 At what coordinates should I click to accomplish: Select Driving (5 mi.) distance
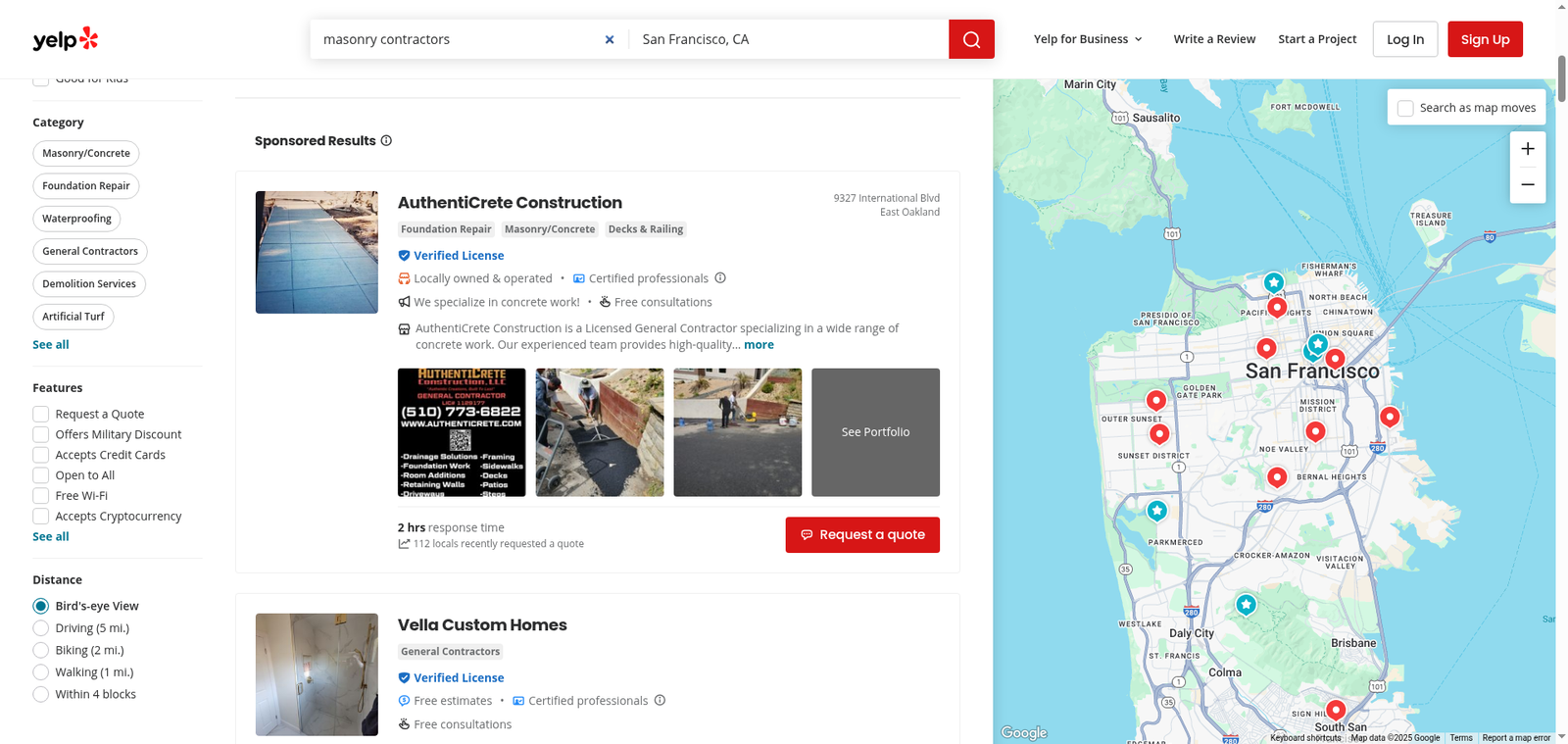click(x=41, y=627)
